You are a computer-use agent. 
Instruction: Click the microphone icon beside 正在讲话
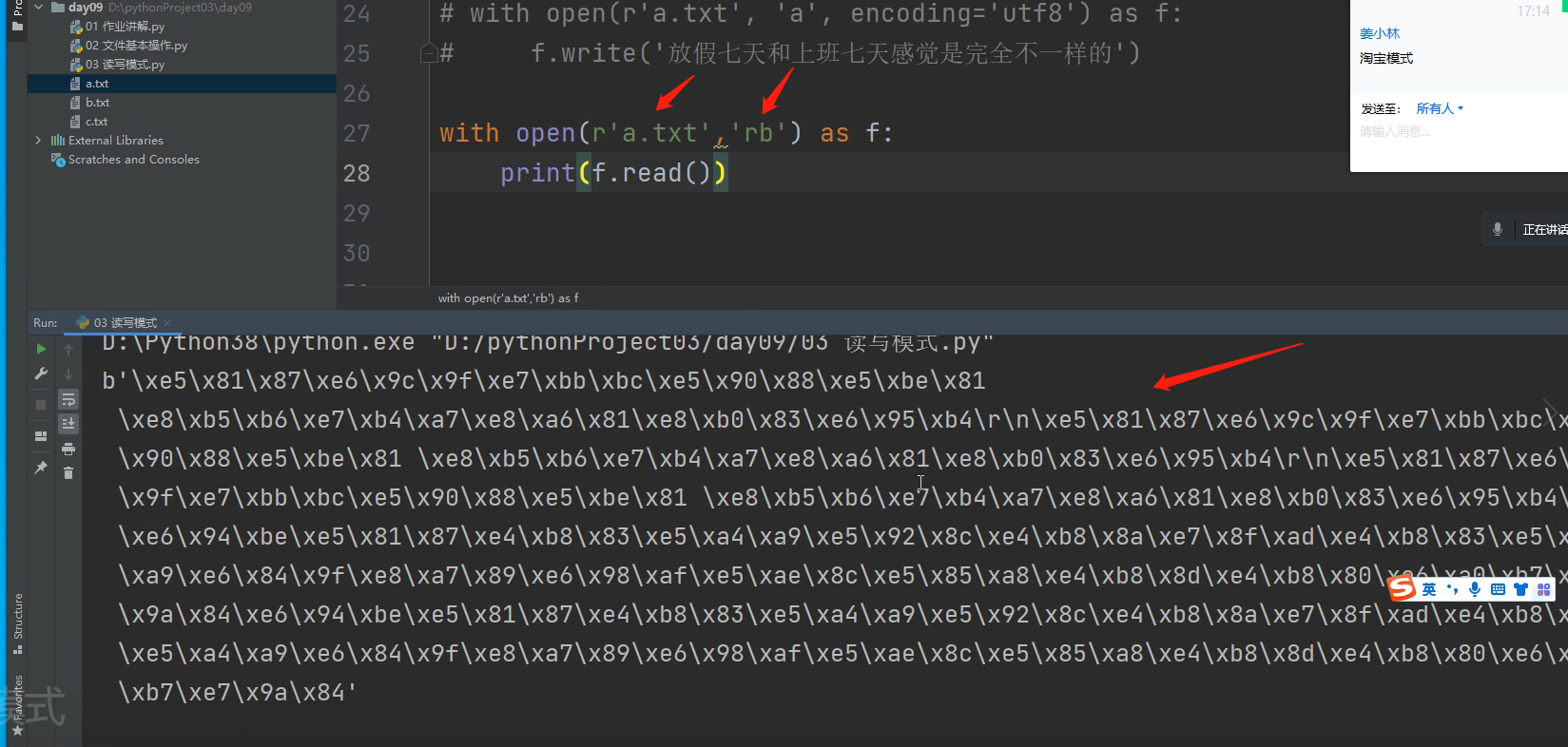1498,229
